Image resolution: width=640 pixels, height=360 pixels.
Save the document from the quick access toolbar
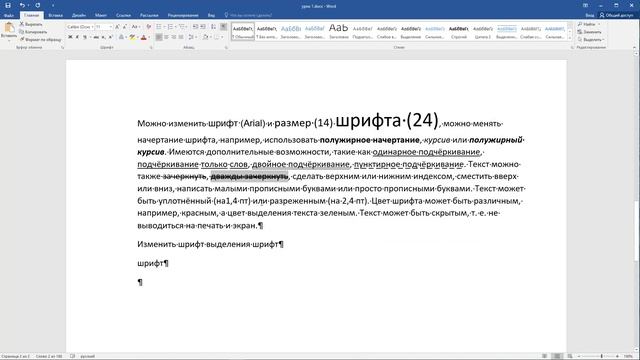pyautogui.click(x=7, y=5)
